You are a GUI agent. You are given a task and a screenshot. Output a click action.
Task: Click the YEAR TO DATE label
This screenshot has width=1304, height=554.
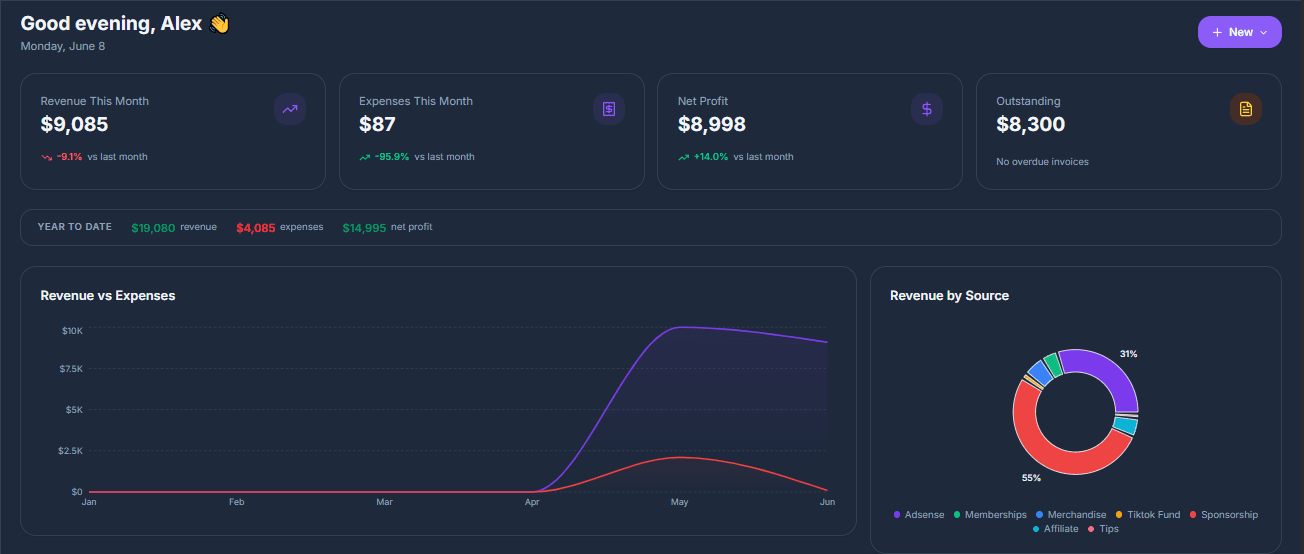pos(75,227)
